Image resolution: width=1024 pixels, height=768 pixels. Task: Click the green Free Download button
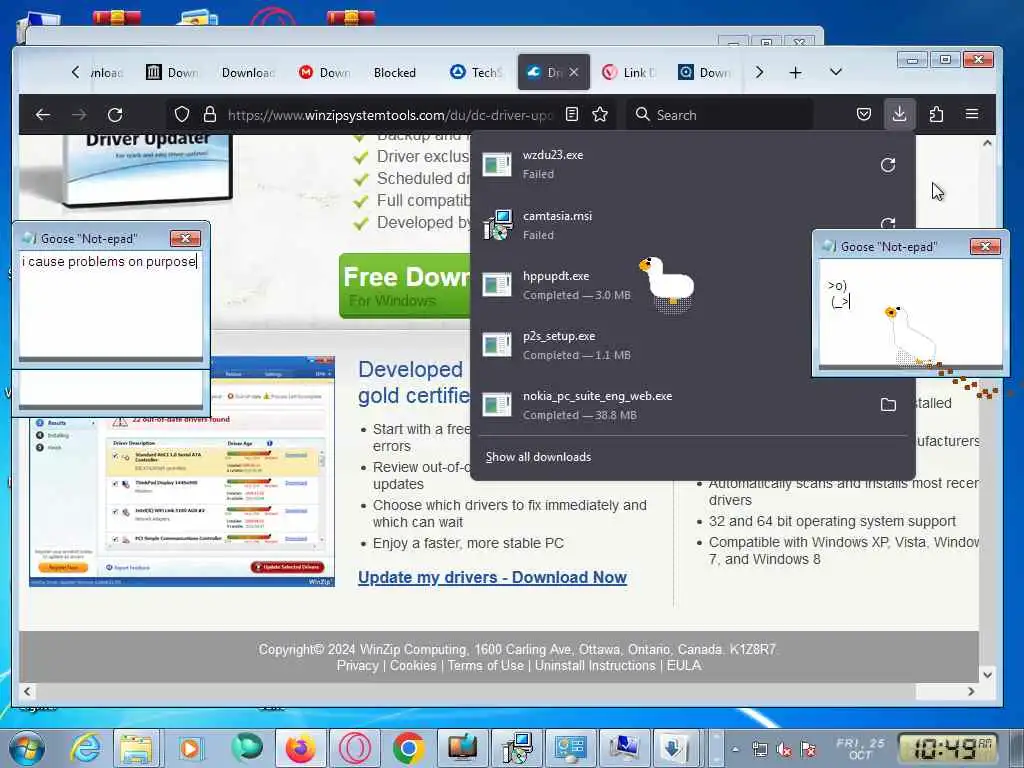(405, 286)
